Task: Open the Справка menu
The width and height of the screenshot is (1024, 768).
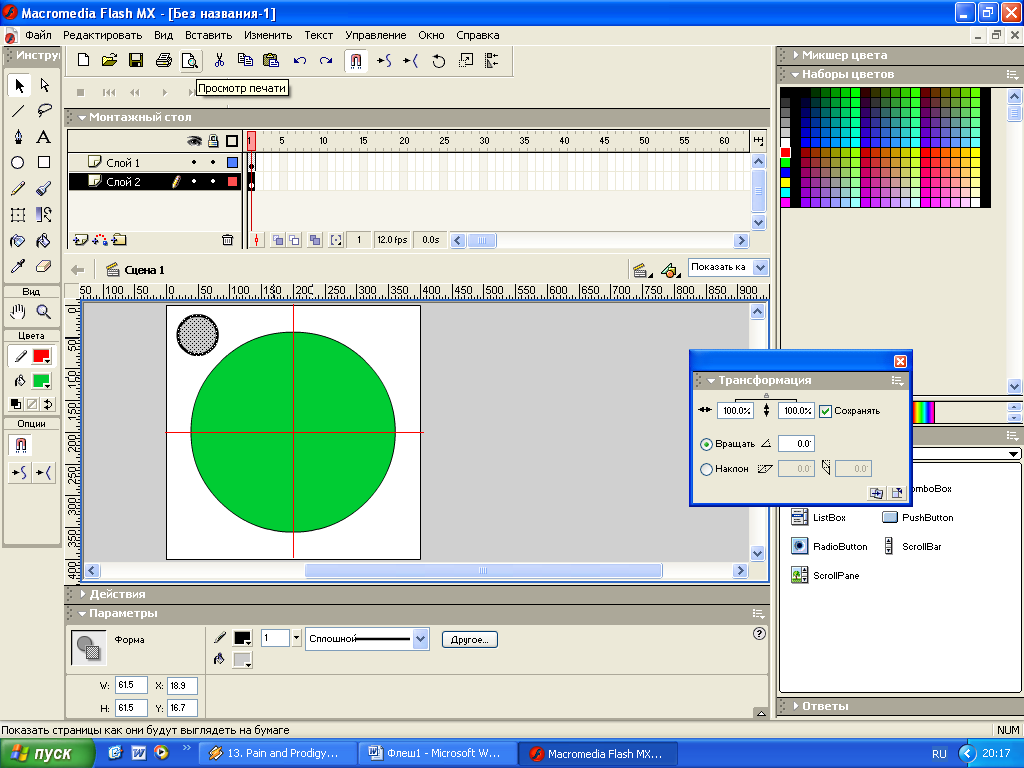Action: [x=477, y=35]
